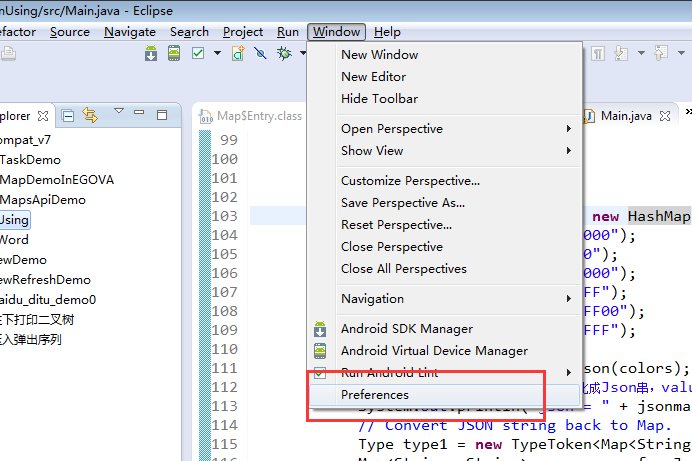Select project ending in ompat_v7
The width and height of the screenshot is (692, 461).
25,140
